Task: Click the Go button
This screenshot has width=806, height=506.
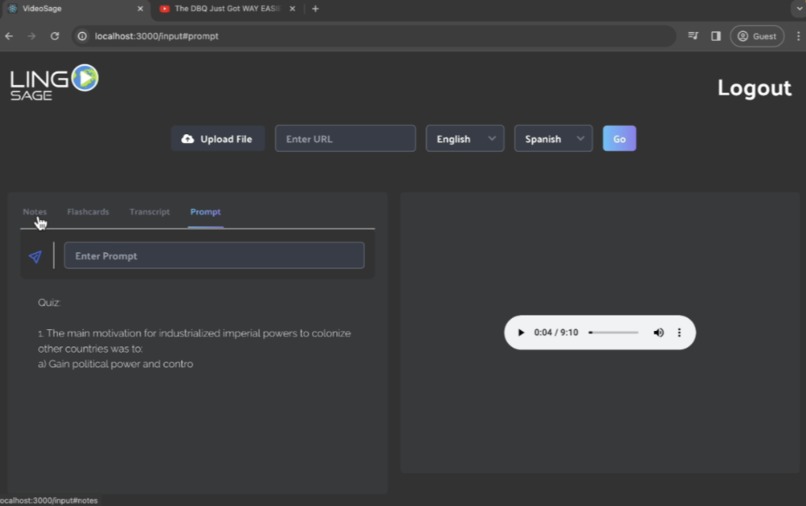Action: 619,139
